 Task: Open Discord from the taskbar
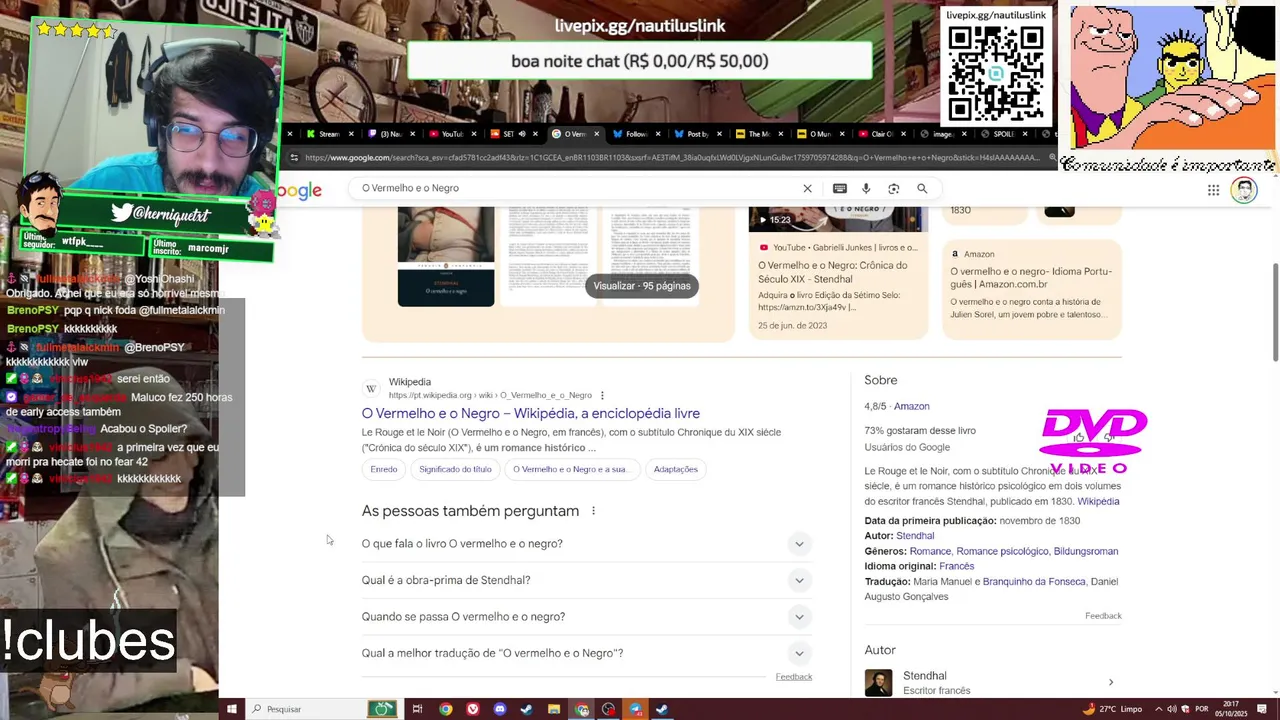point(500,709)
